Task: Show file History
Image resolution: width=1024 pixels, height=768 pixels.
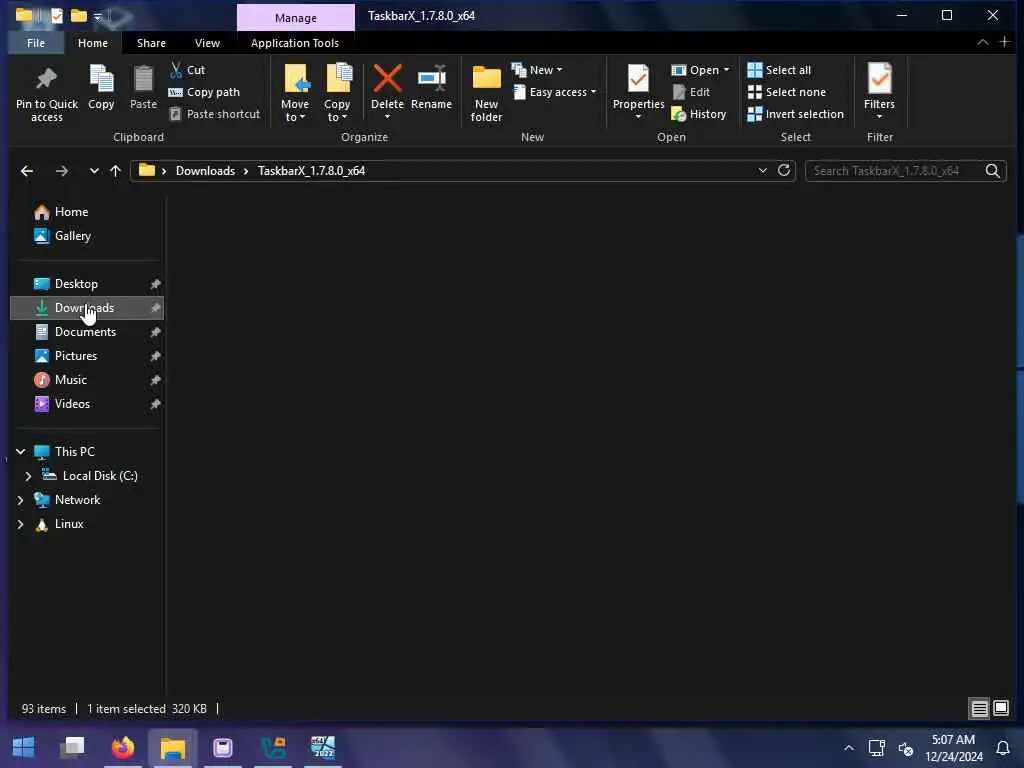Action: click(x=699, y=114)
